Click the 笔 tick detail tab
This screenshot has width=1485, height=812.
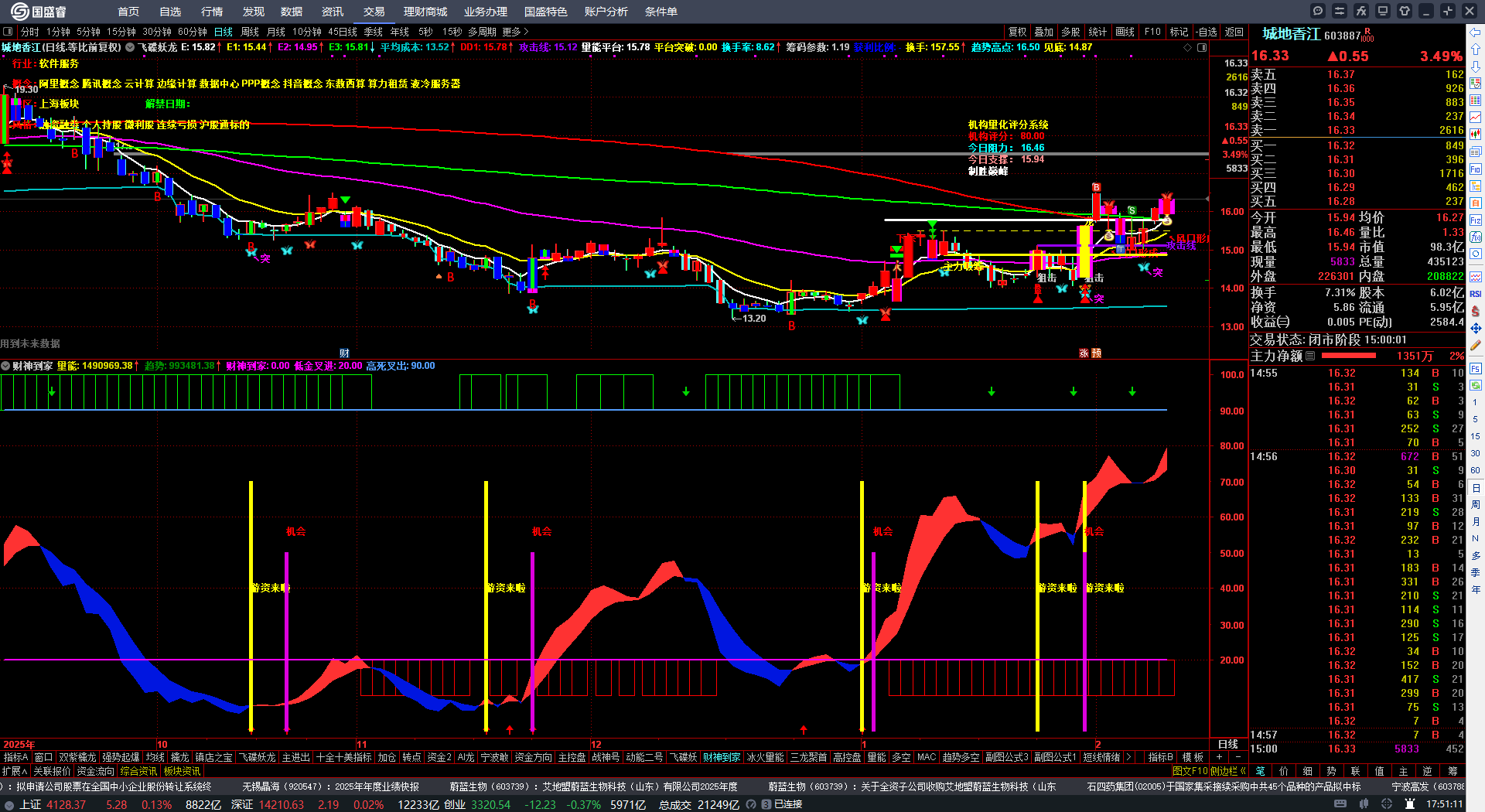click(x=1261, y=771)
